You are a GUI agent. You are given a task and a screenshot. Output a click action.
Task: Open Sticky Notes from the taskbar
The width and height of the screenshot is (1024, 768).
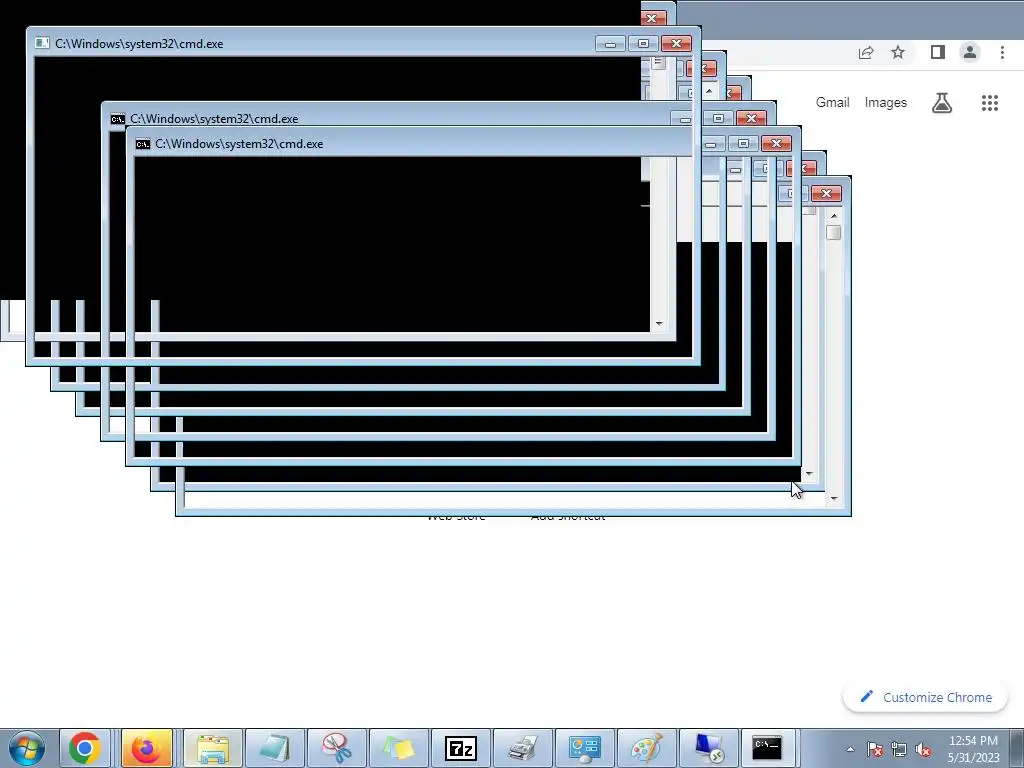[399, 748]
